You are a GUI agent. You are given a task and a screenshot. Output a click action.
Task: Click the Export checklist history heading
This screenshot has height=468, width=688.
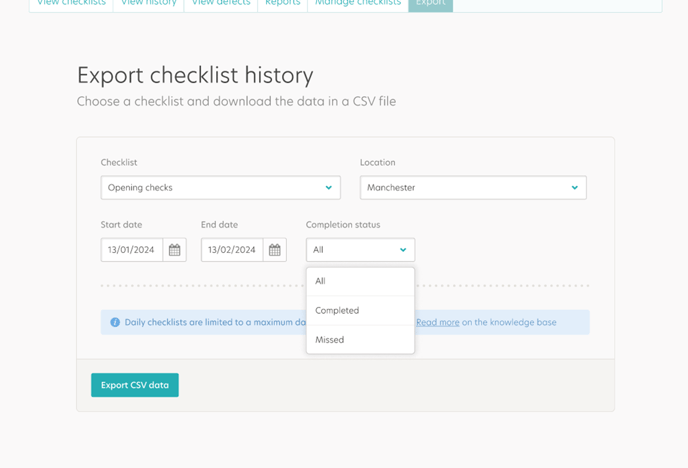[195, 75]
